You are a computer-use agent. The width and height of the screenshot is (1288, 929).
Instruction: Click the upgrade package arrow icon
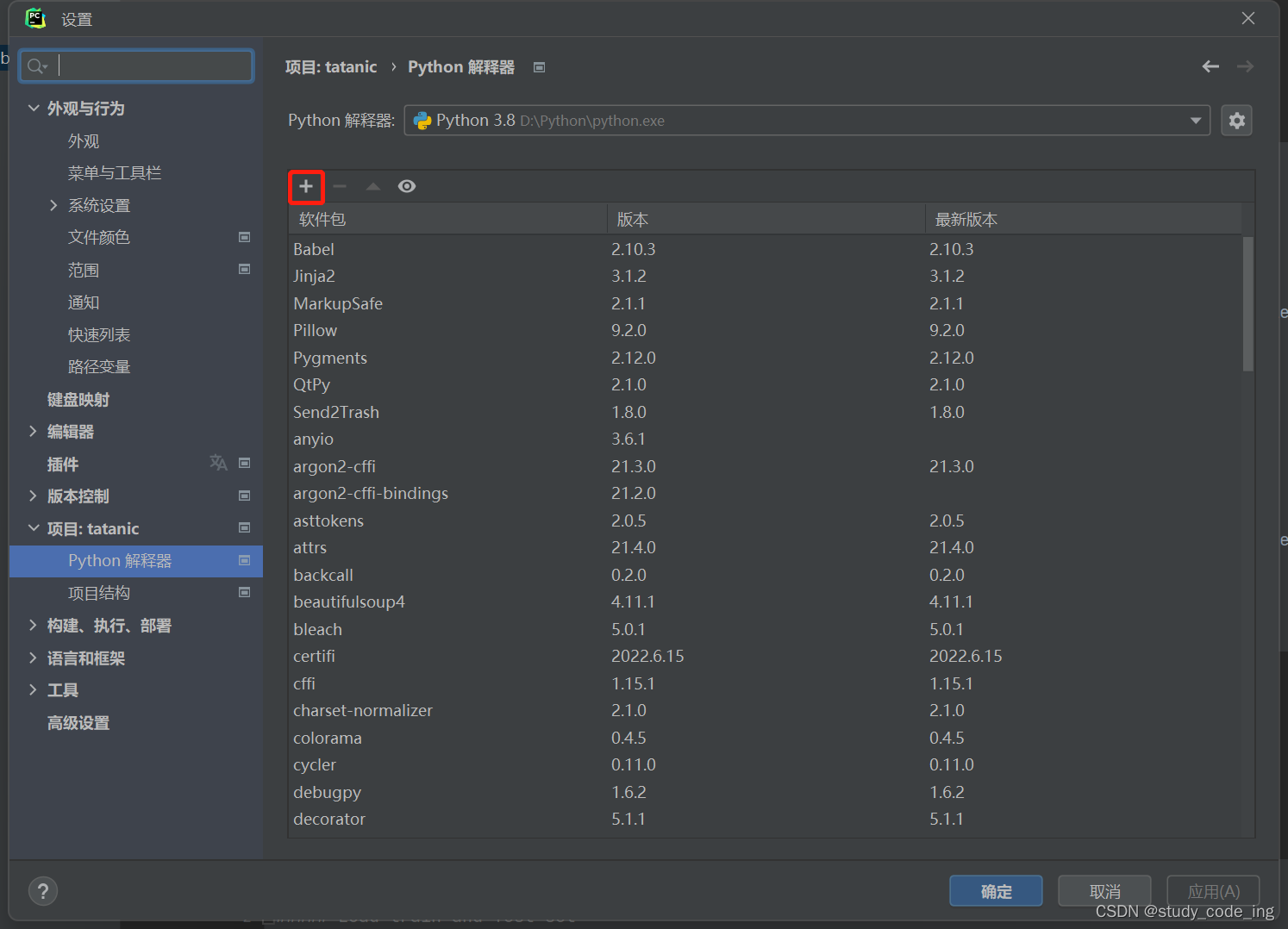pos(373,186)
